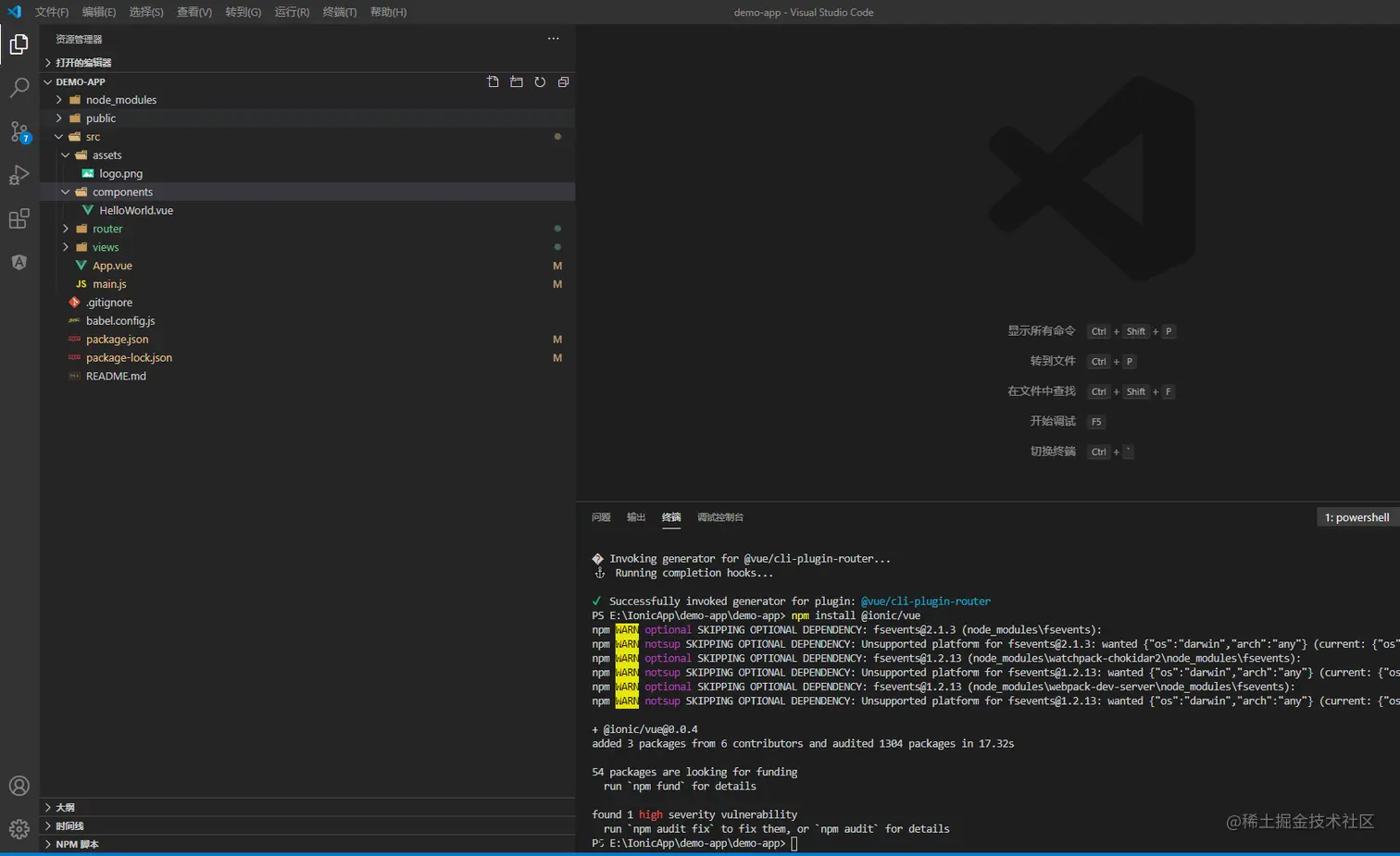This screenshot has height=856, width=1400.
Task: Focus the terminal prompt input cursor
Action: coord(794,843)
